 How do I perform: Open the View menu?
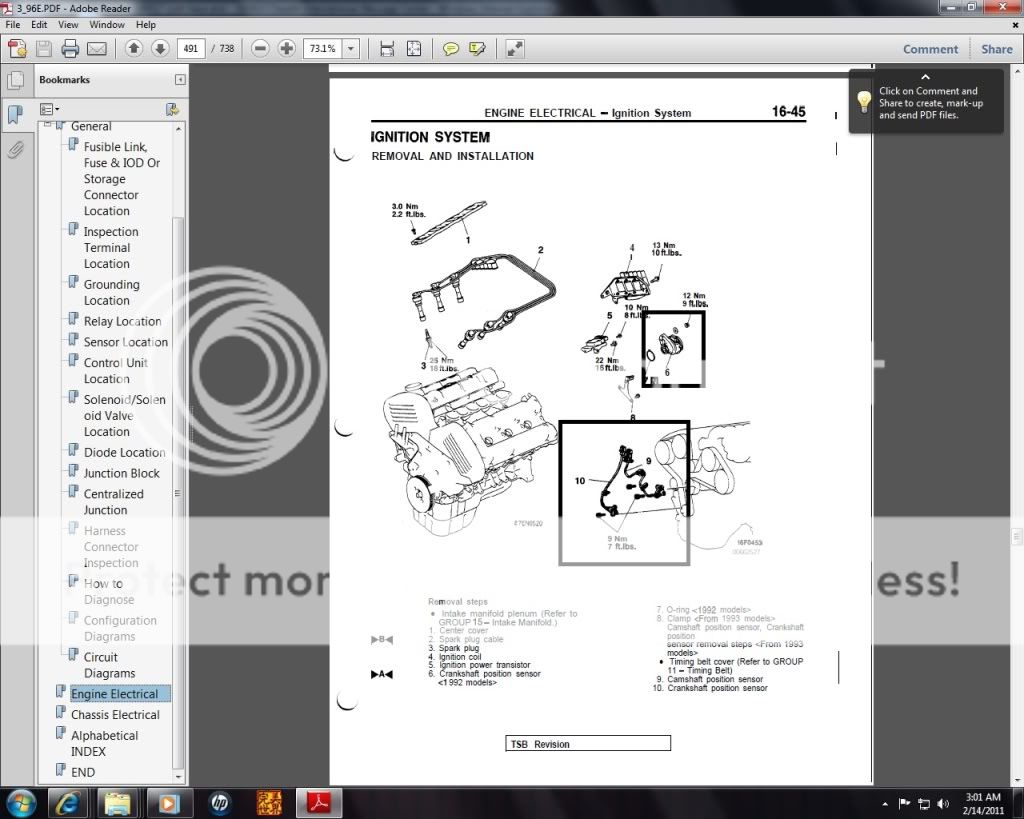pos(68,24)
